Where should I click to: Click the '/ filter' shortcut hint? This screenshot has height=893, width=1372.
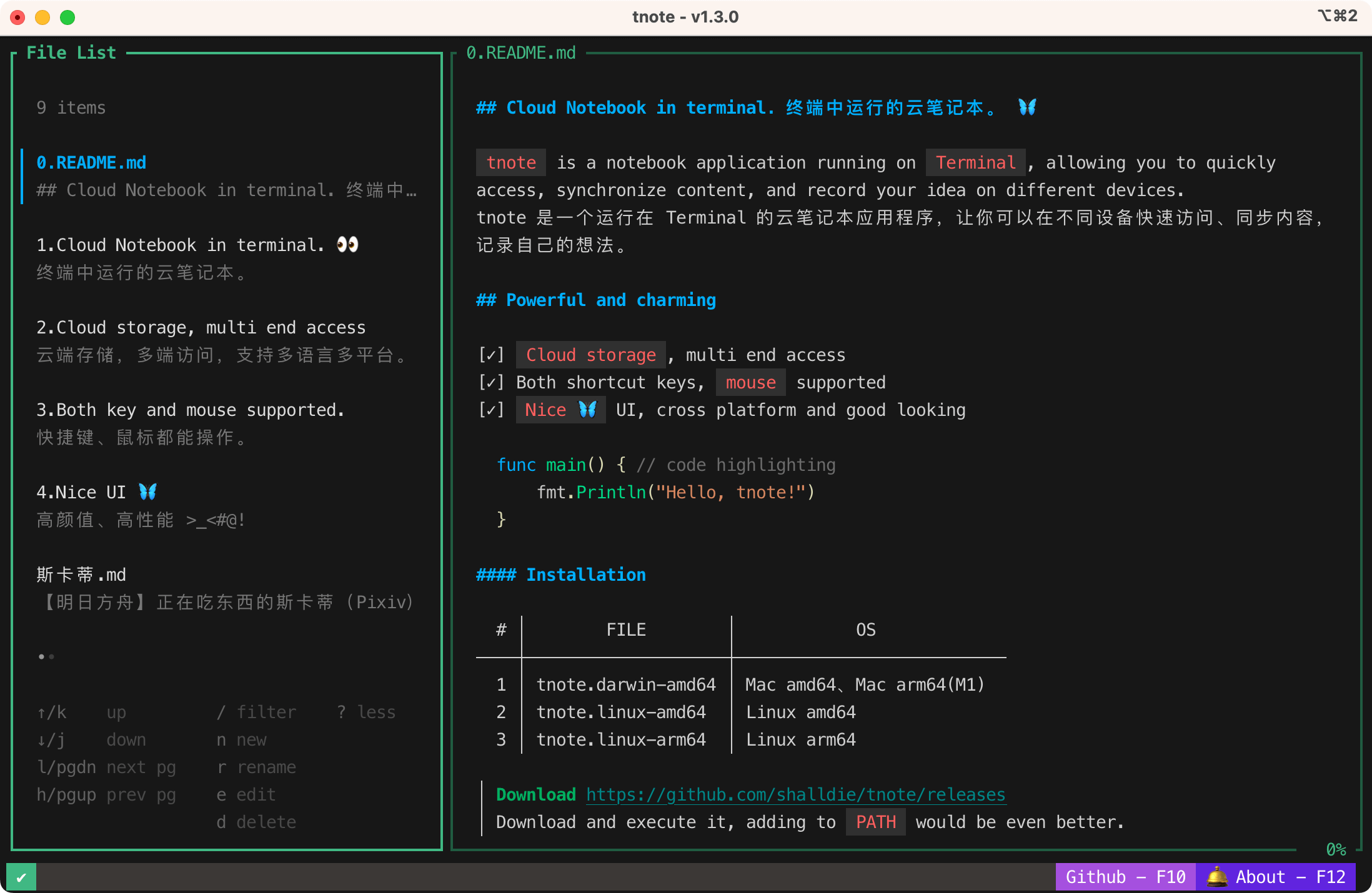click(x=256, y=712)
